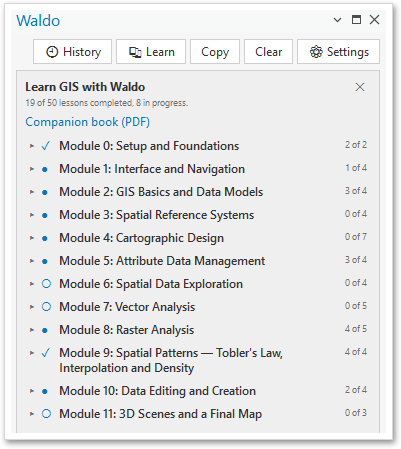Screen dimensions: 401x449
Task: Click the Module 0 completed checkmark icon
Action: coord(46,146)
